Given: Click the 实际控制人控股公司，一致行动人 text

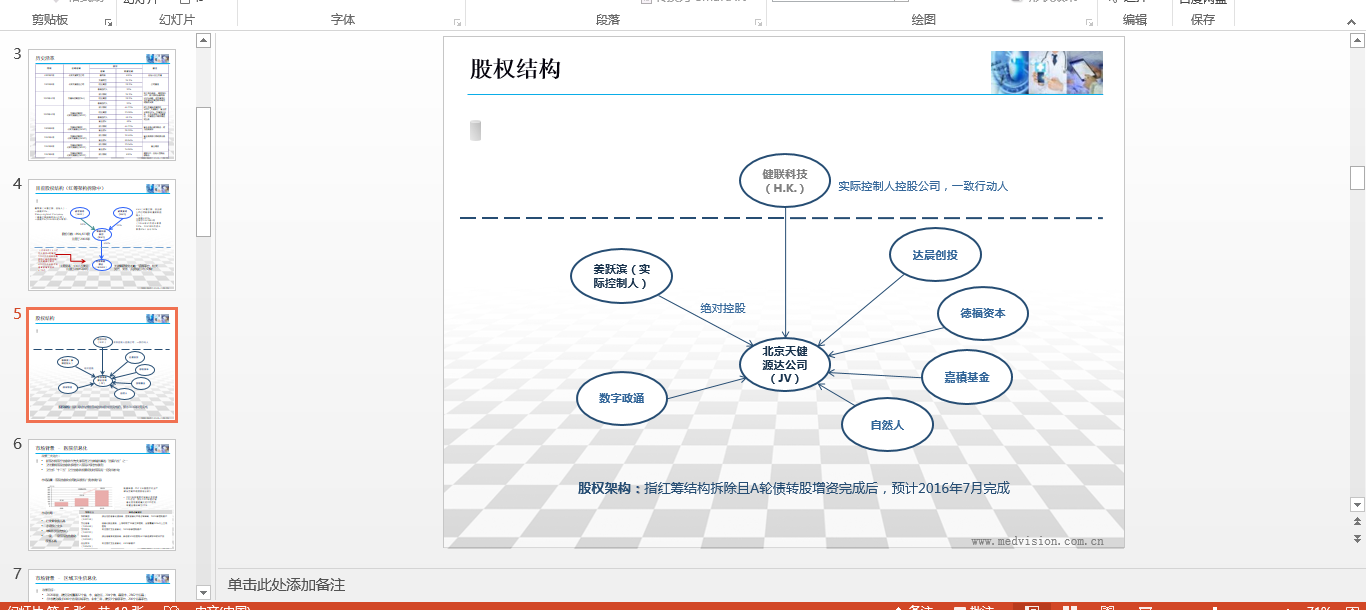Looking at the screenshot, I should (923, 186).
